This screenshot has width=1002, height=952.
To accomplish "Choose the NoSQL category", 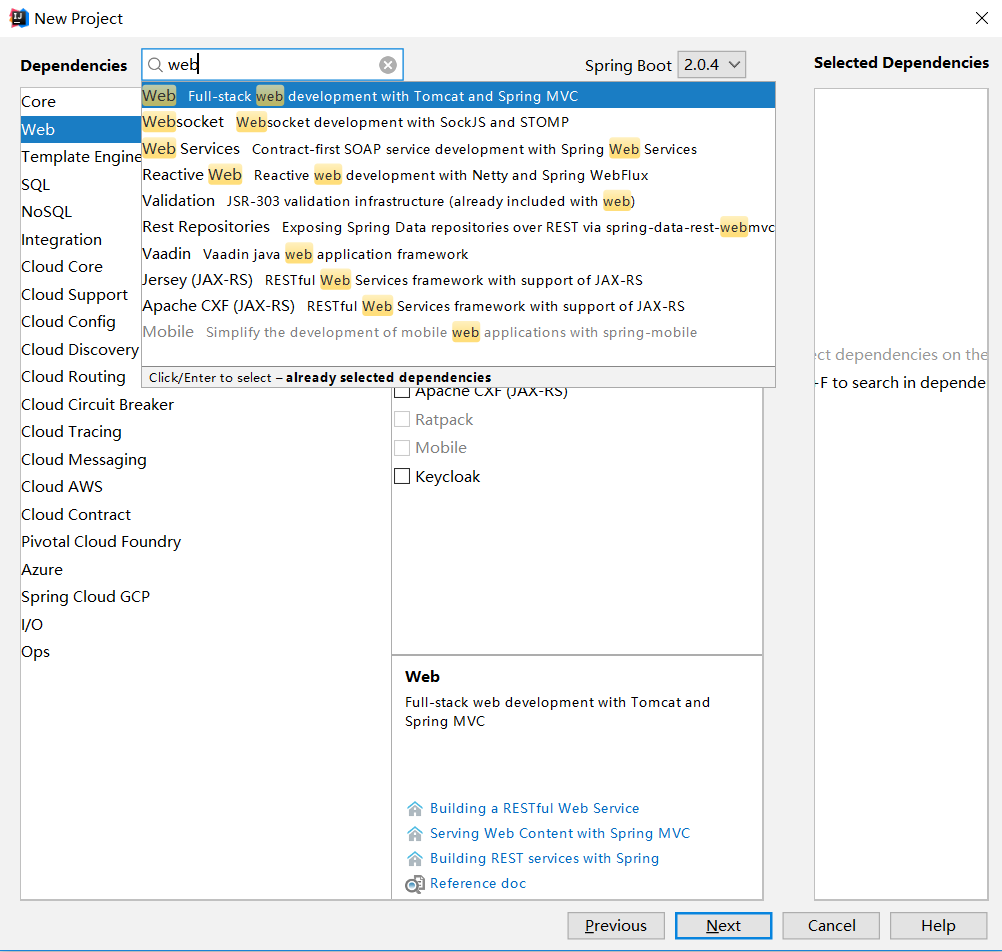I will click(81, 211).
